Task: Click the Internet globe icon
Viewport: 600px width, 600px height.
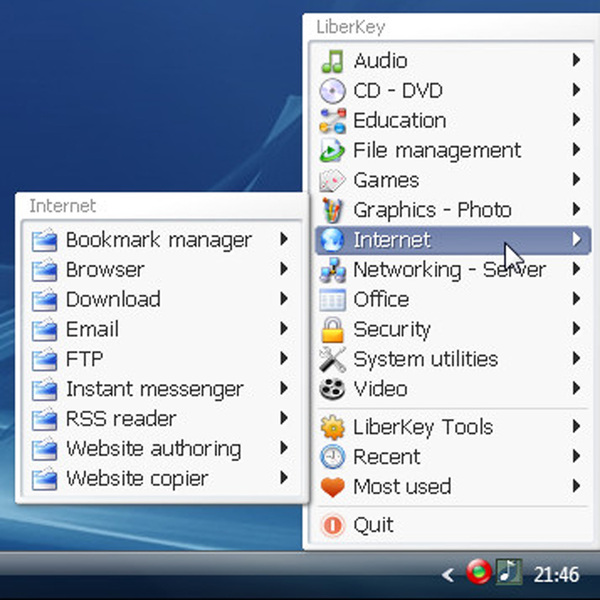Action: (x=332, y=240)
